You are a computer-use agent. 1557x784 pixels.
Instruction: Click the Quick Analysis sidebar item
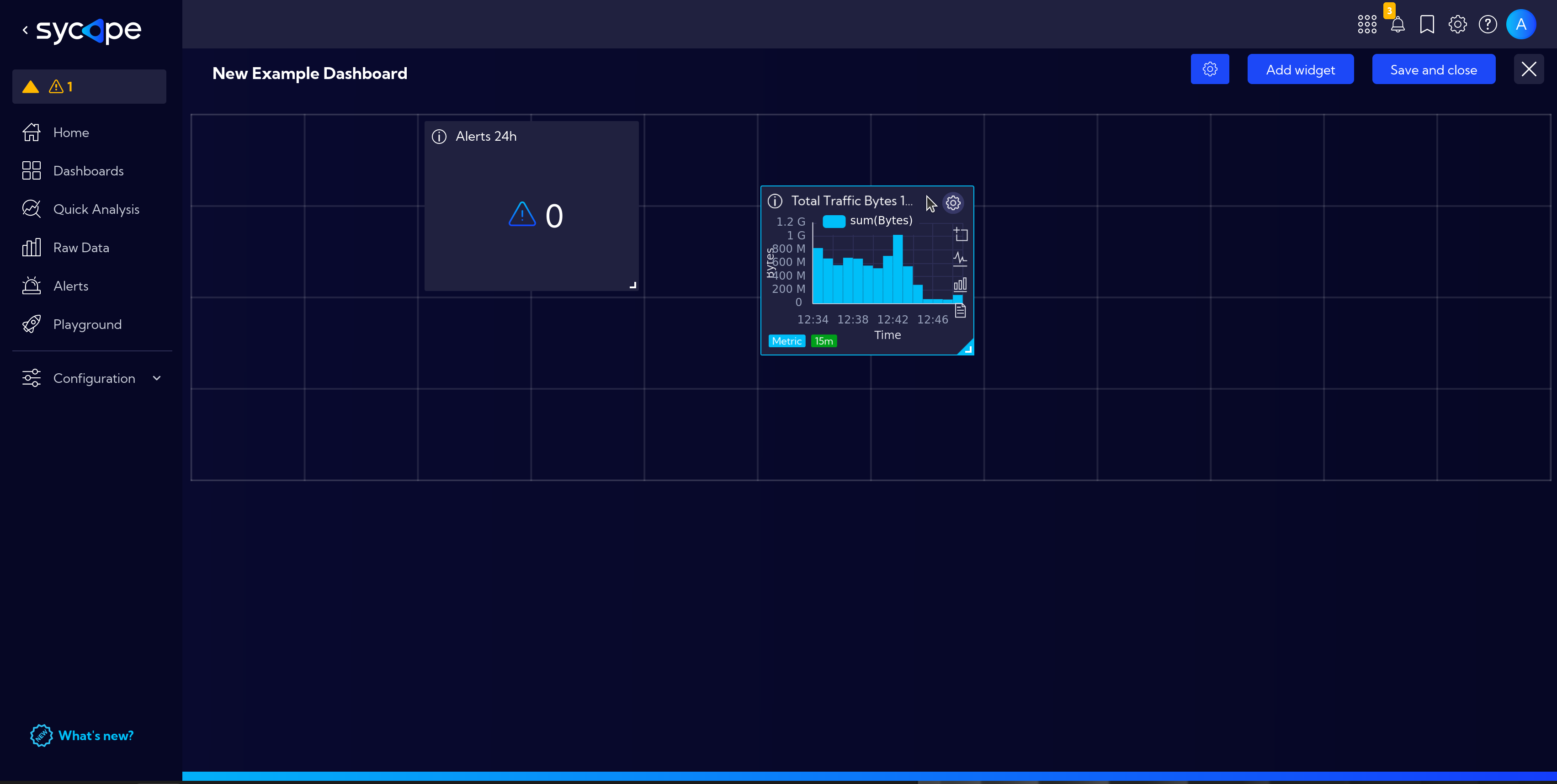(96, 208)
